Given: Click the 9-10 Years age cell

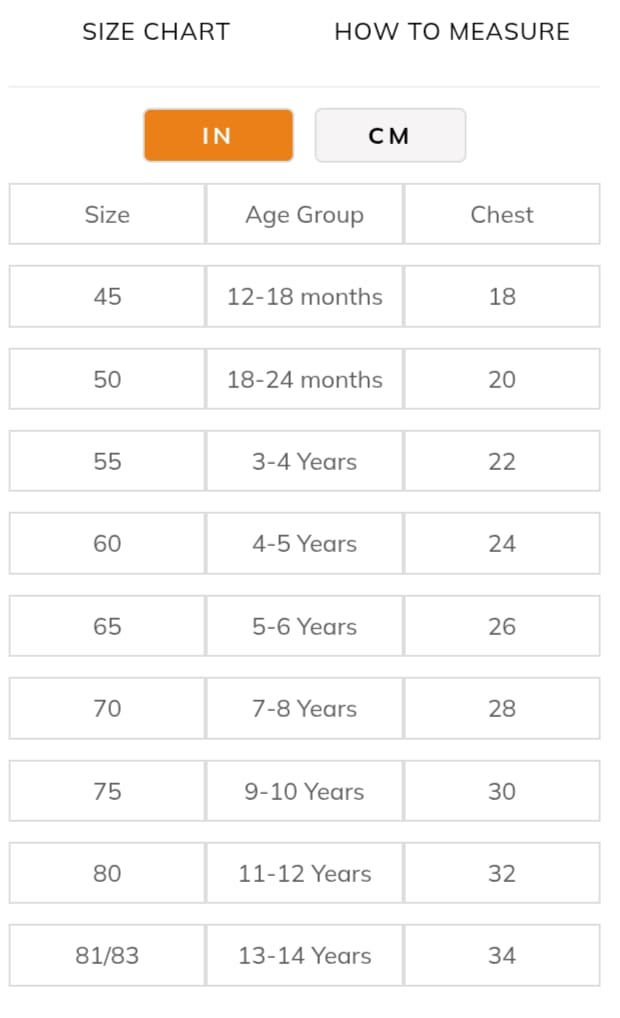Looking at the screenshot, I should tap(305, 791).
